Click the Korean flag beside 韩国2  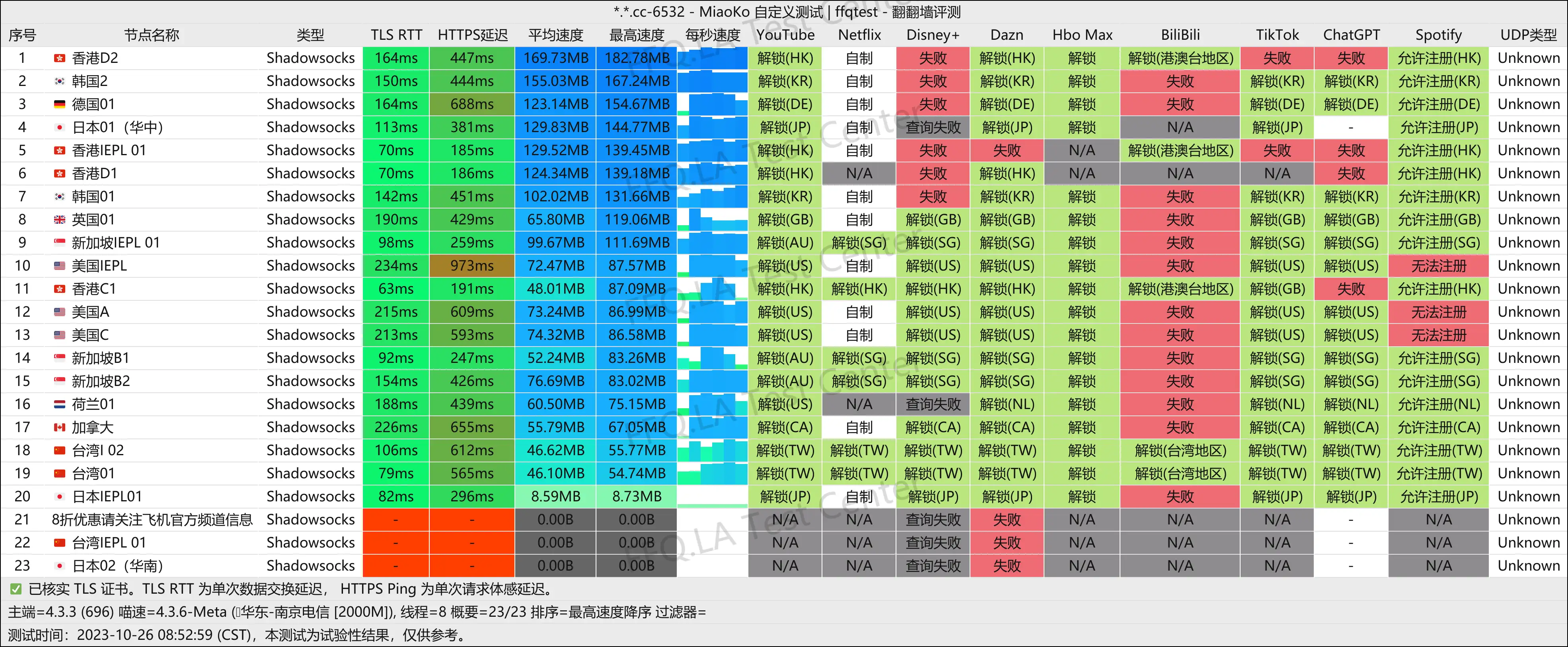(x=59, y=82)
